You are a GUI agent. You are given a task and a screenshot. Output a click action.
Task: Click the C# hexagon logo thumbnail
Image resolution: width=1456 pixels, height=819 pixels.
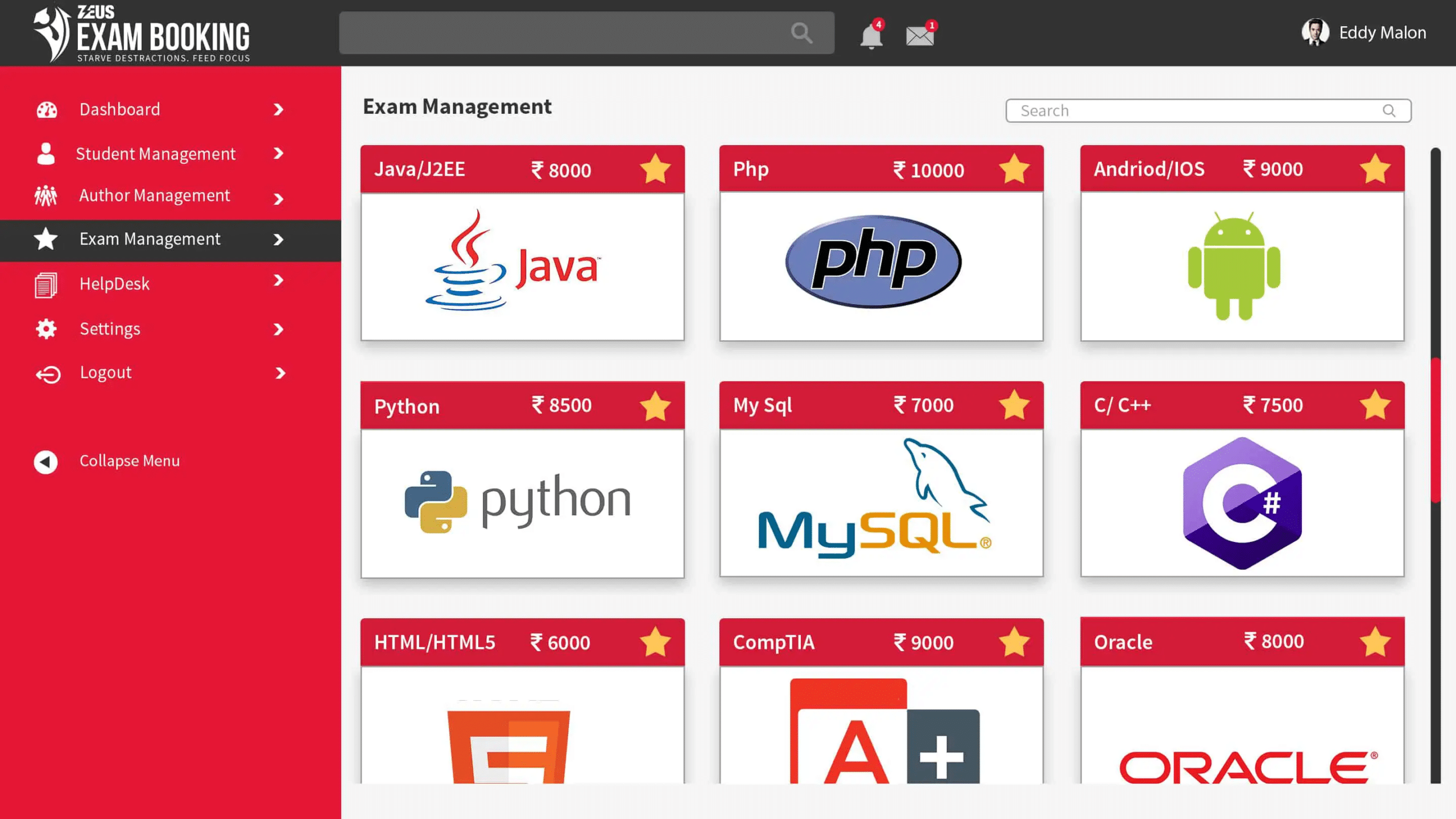1242,503
